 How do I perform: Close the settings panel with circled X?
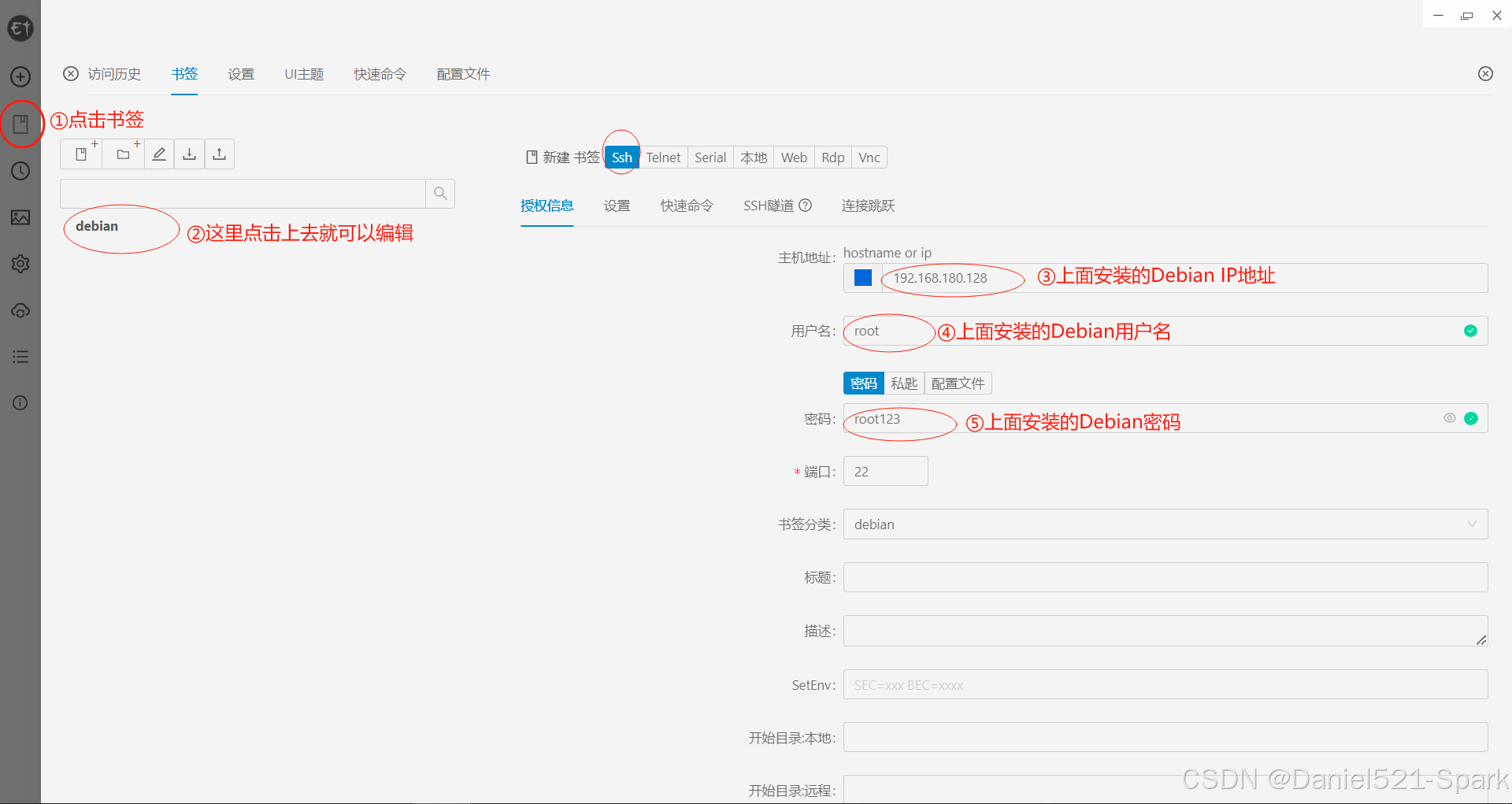[1485, 73]
